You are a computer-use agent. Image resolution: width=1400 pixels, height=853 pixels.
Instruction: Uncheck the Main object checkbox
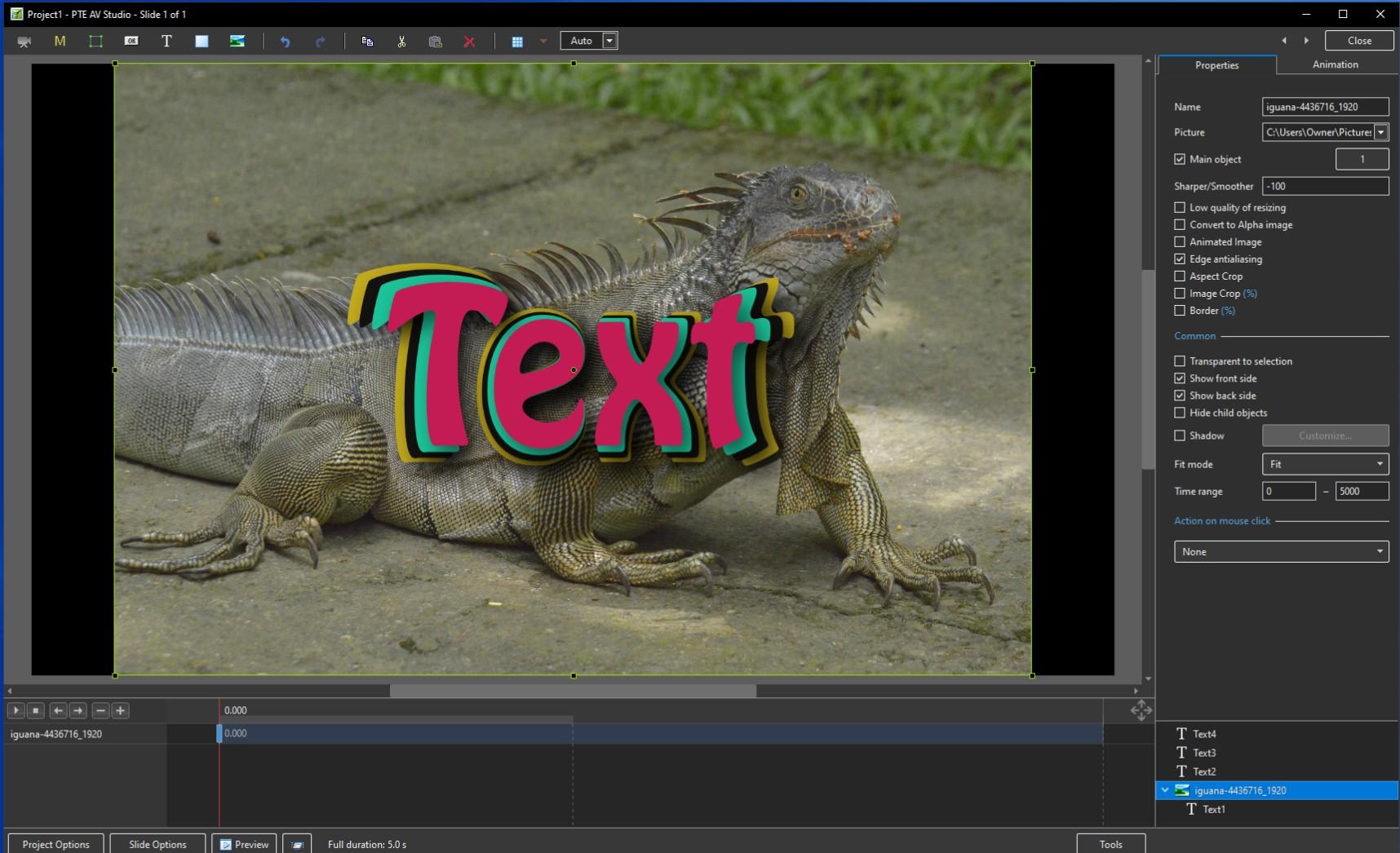click(1180, 159)
